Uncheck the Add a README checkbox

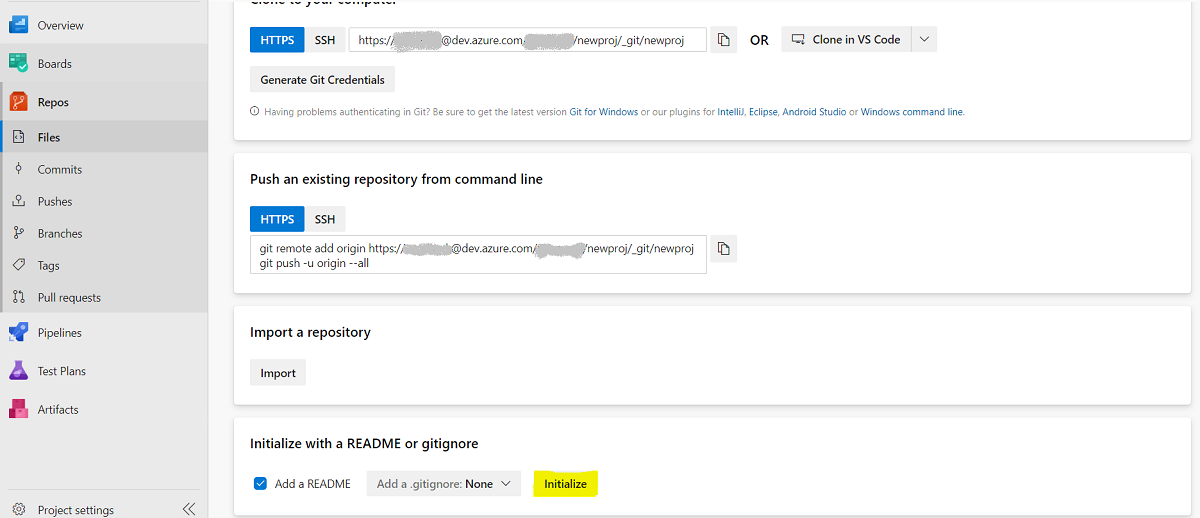click(x=260, y=484)
